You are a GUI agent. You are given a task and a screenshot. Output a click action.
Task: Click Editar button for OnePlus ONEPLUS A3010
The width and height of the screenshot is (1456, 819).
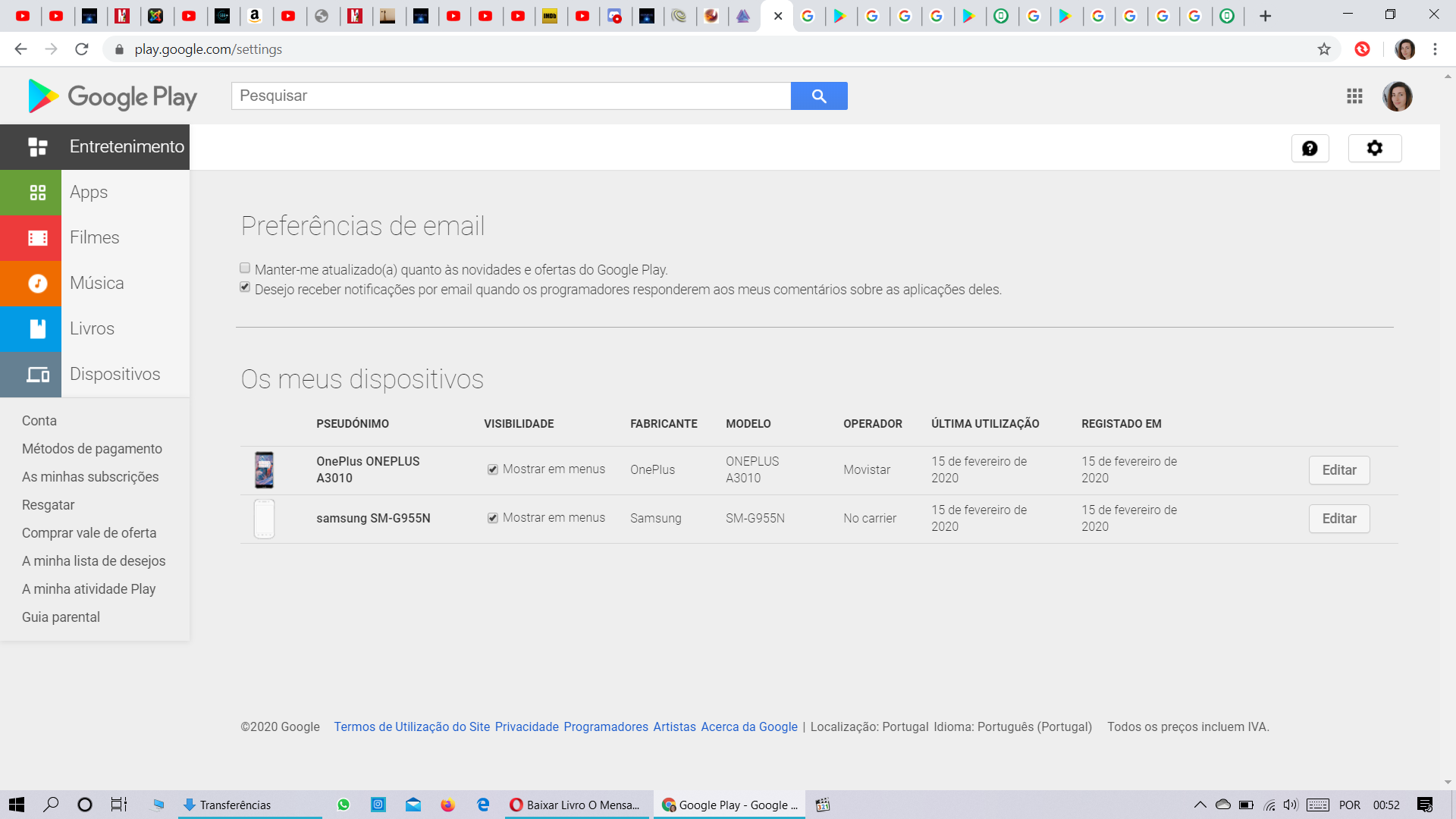tap(1339, 470)
